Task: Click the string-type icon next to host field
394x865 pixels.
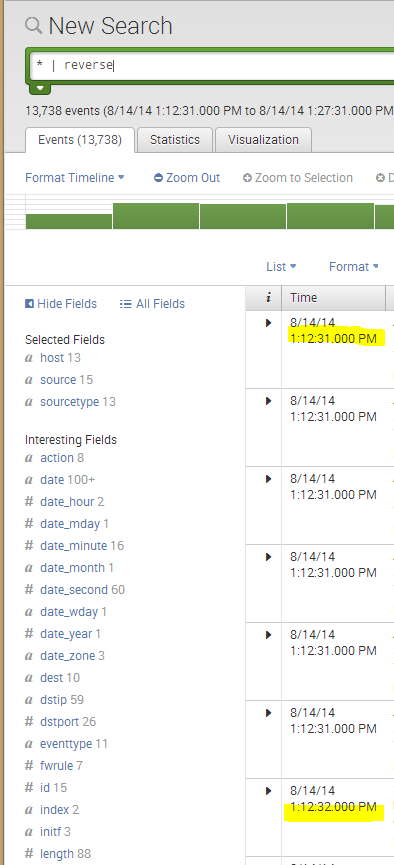Action: click(x=29, y=358)
